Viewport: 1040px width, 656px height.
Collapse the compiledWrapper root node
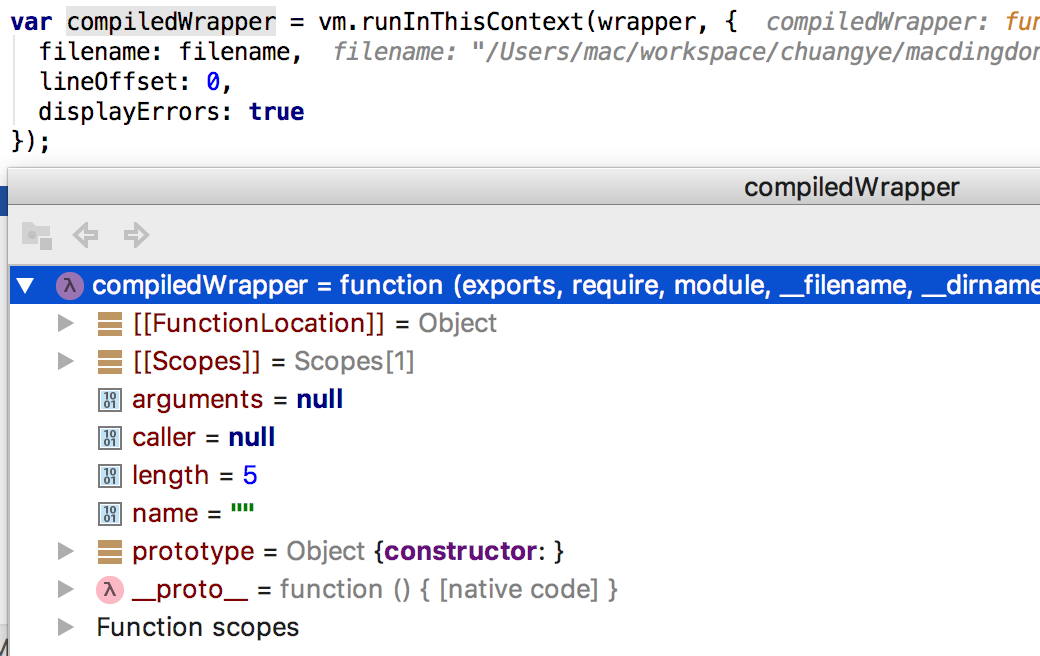(x=26, y=285)
